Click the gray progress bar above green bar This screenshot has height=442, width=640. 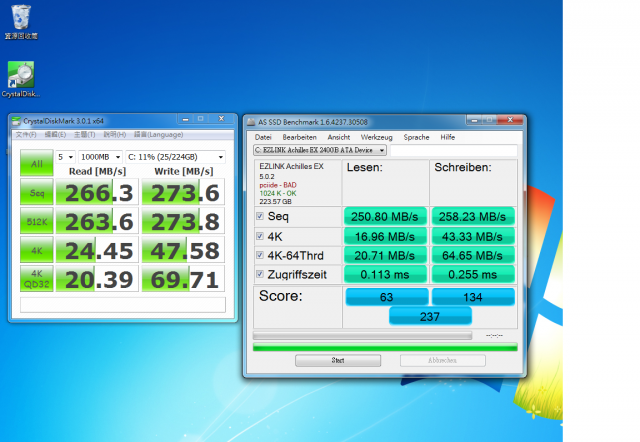[362, 335]
